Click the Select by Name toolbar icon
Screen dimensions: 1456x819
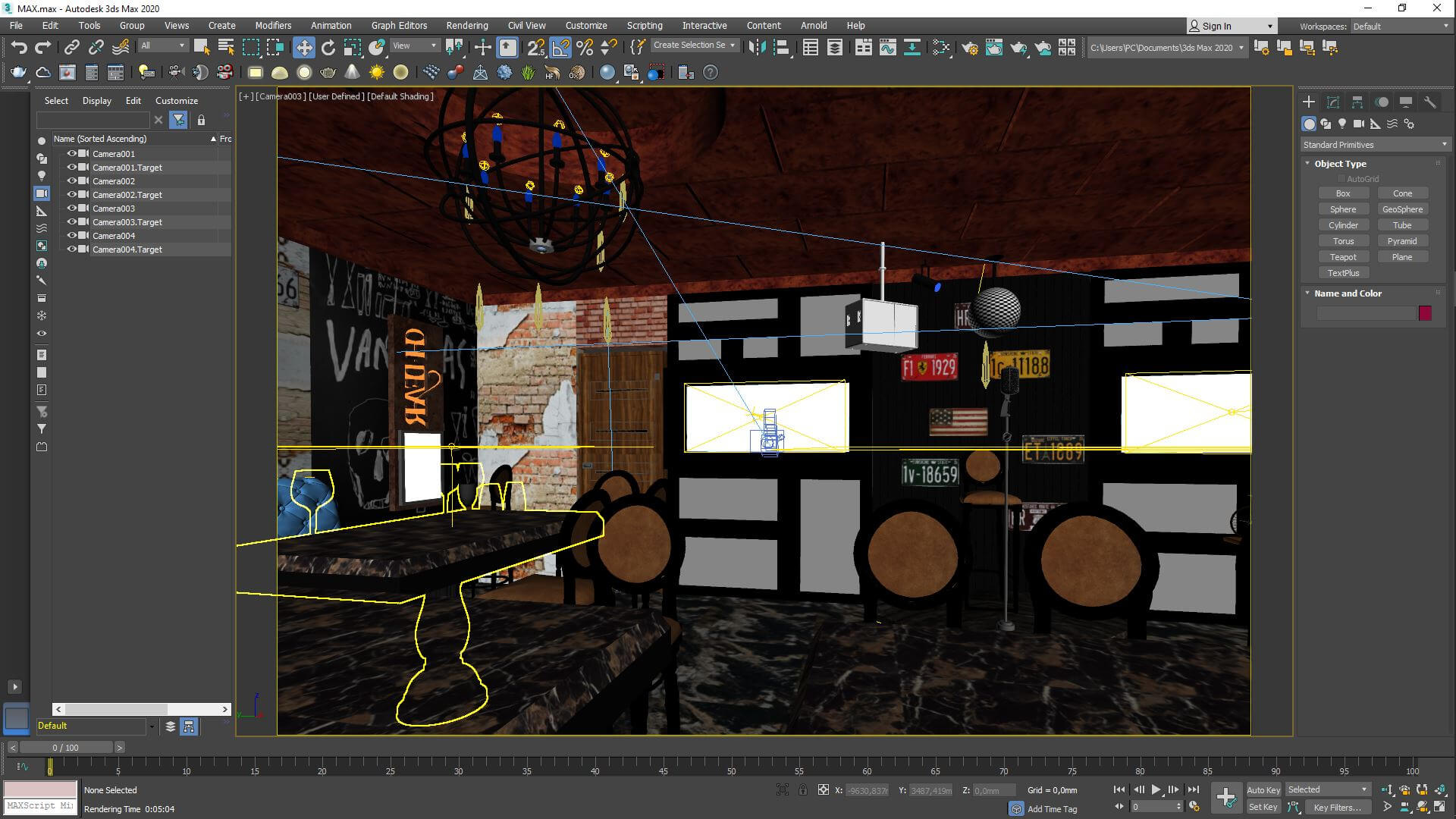225,48
